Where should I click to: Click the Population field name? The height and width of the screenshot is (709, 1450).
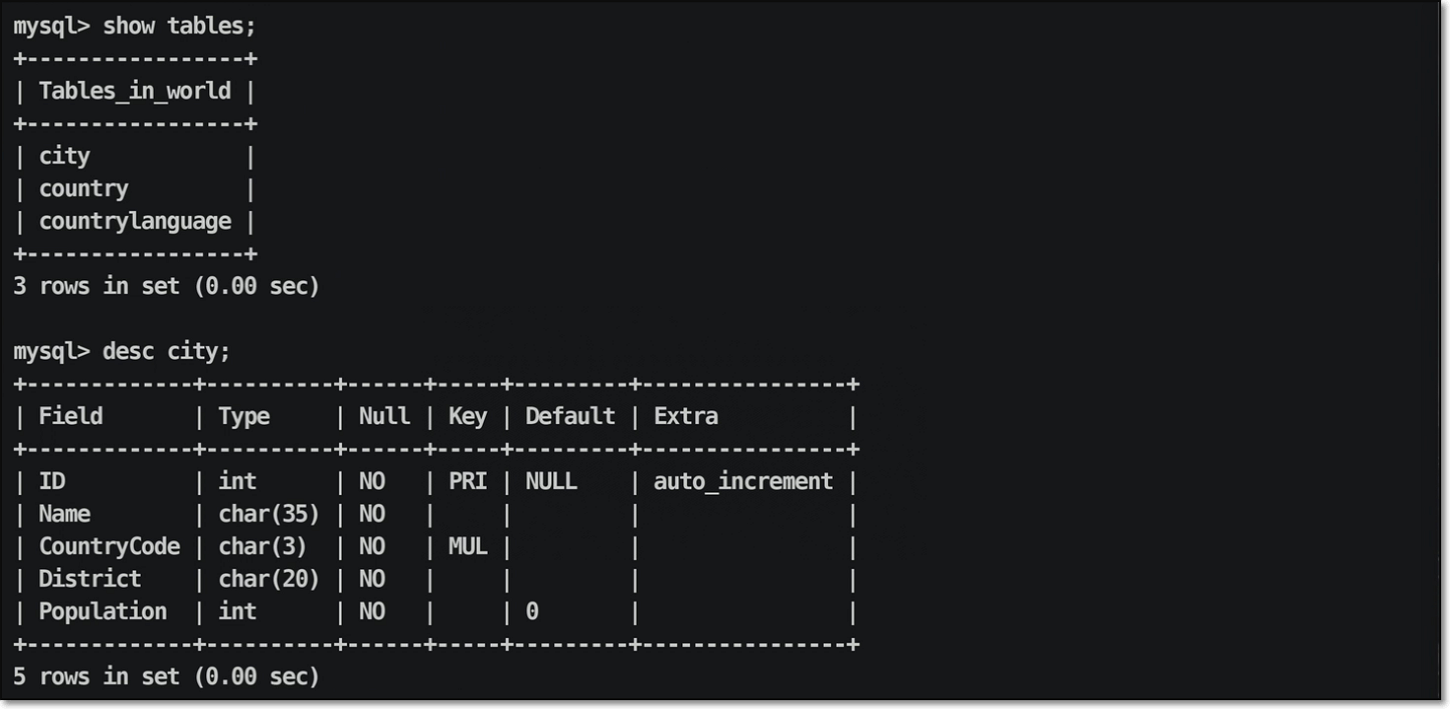[x=103, y=612]
